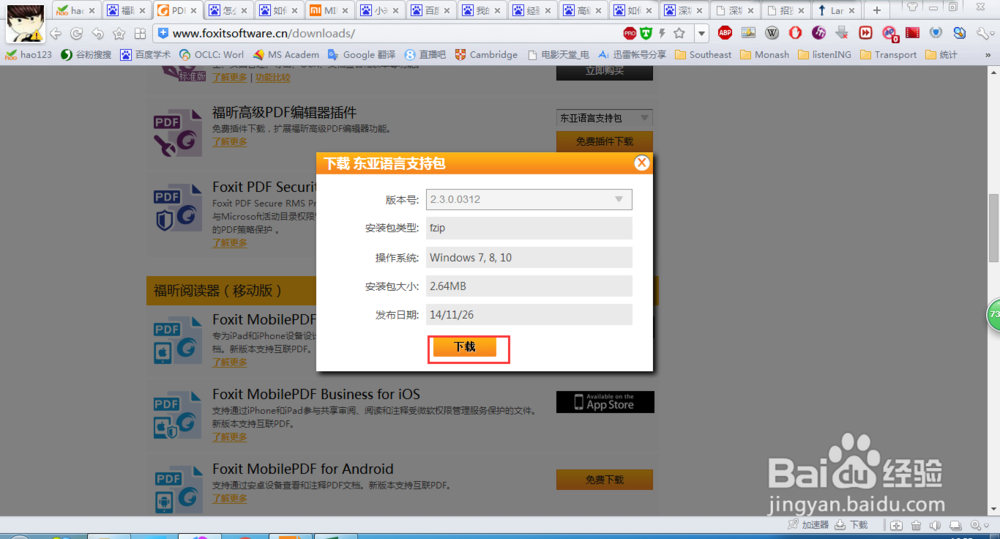
Task: Click 了解更多 under 福昕高级PDF编辑器插件
Action: click(230, 142)
